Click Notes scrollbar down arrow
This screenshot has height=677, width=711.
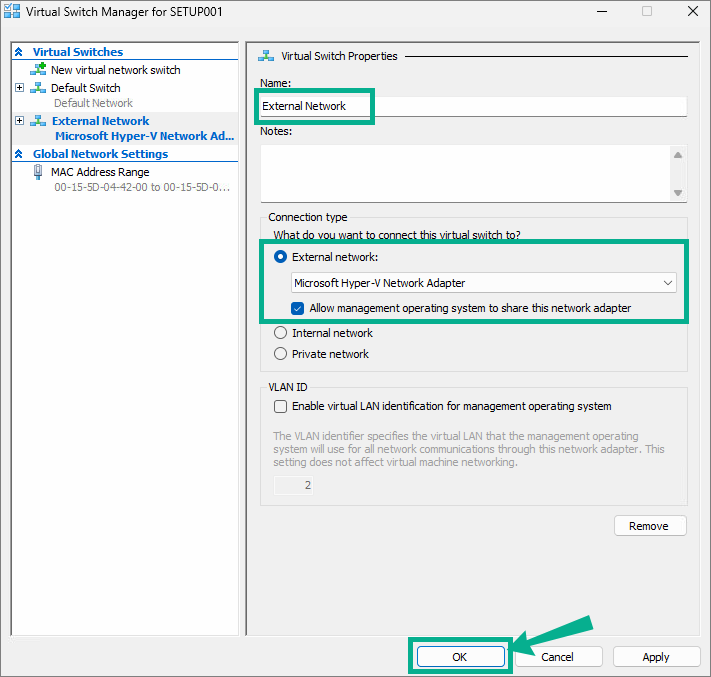pos(678,193)
